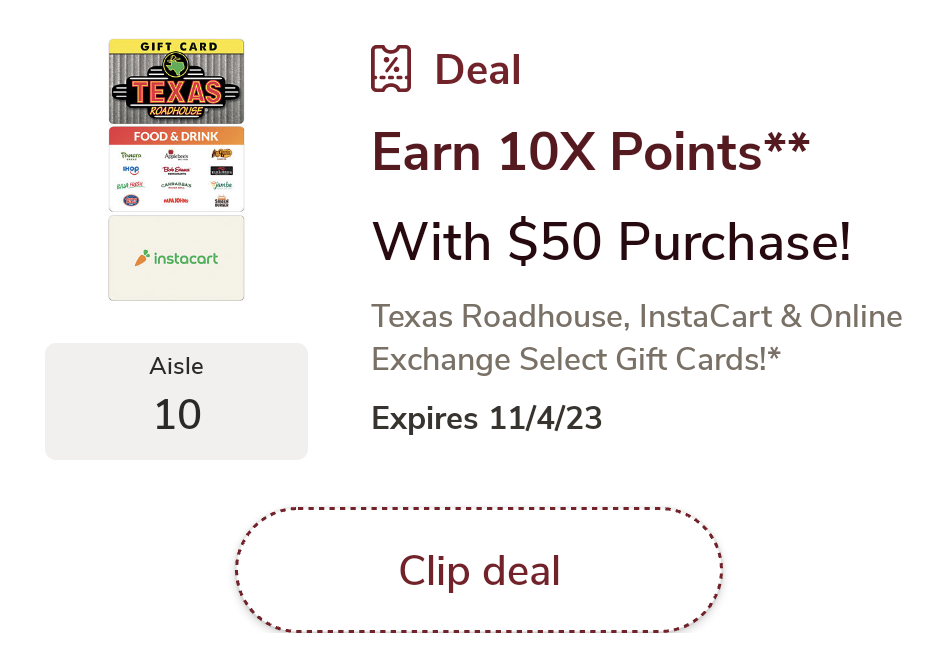Click the IHOP logo
Viewport: 952px width, 650px height.
pos(131,170)
